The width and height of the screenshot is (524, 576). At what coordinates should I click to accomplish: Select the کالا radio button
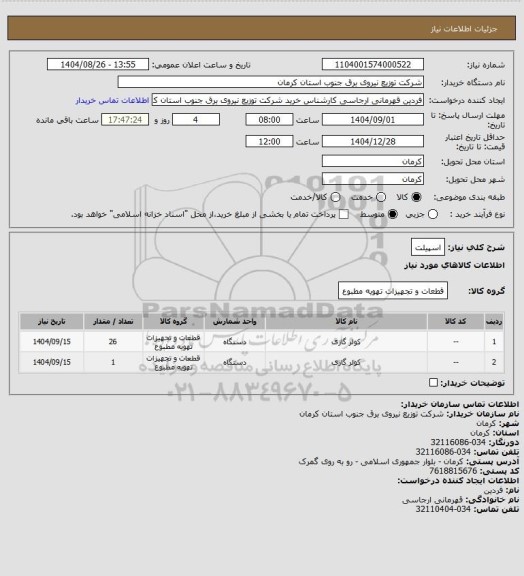pyautogui.click(x=416, y=197)
